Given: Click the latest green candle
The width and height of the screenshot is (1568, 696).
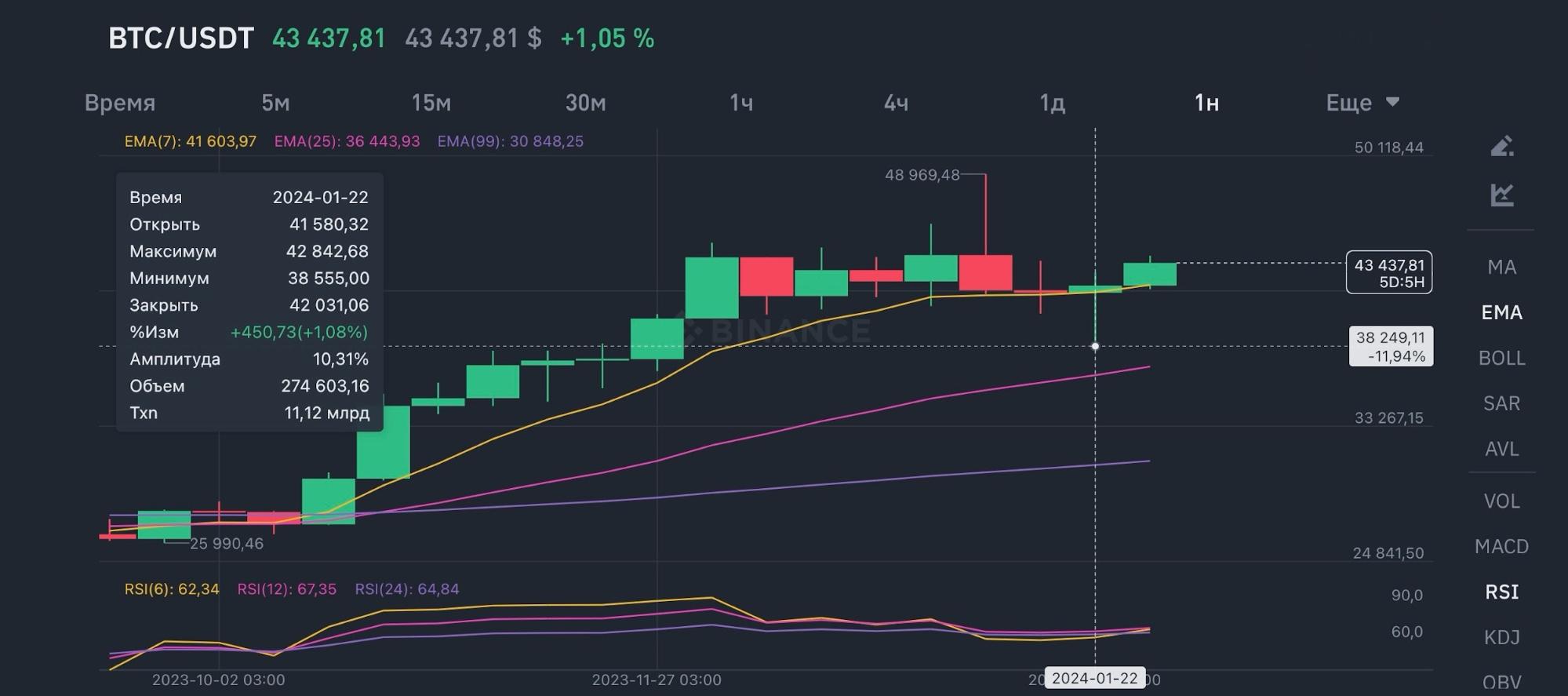Looking at the screenshot, I should click(1150, 274).
